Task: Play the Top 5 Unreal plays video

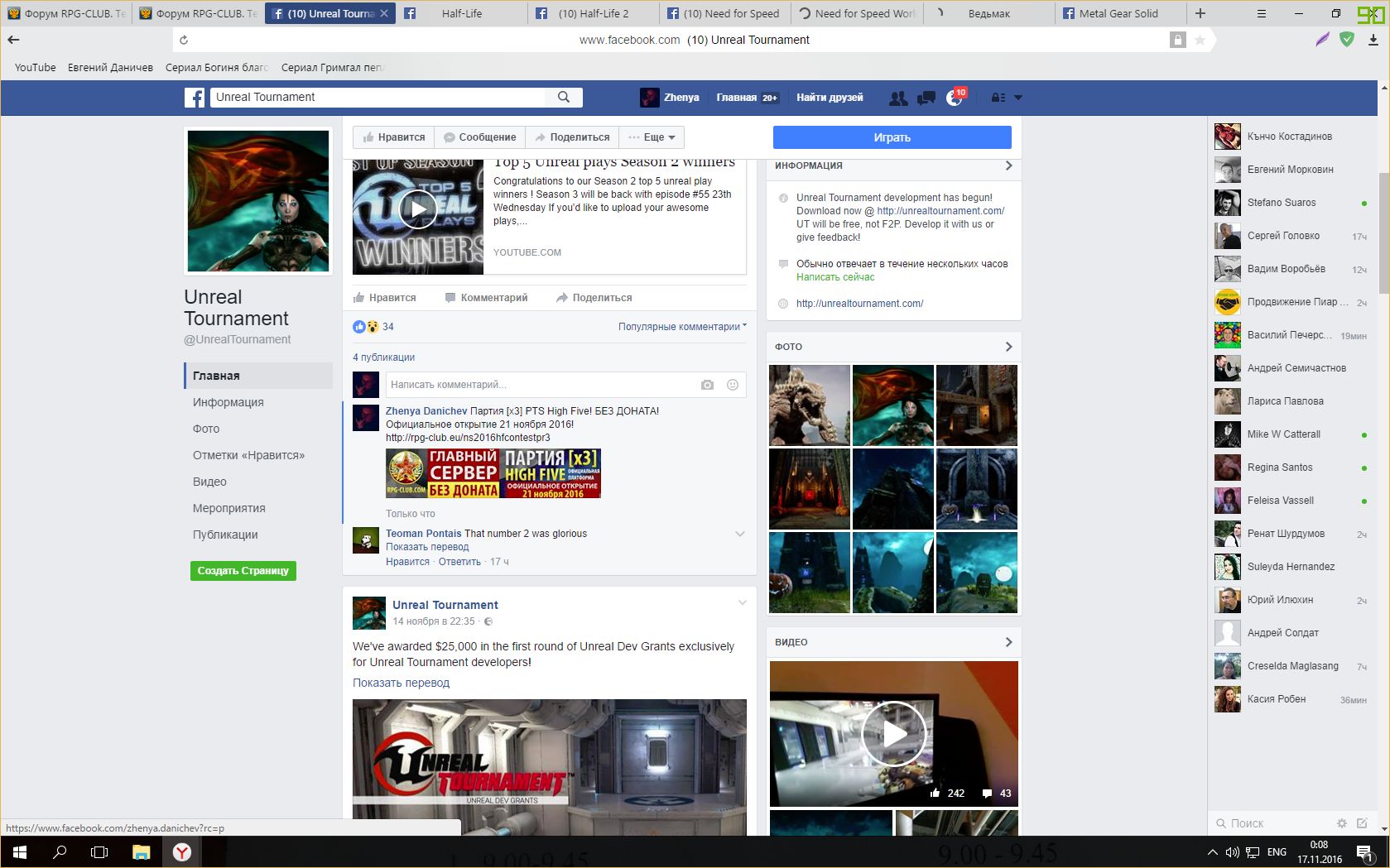Action: coord(418,210)
